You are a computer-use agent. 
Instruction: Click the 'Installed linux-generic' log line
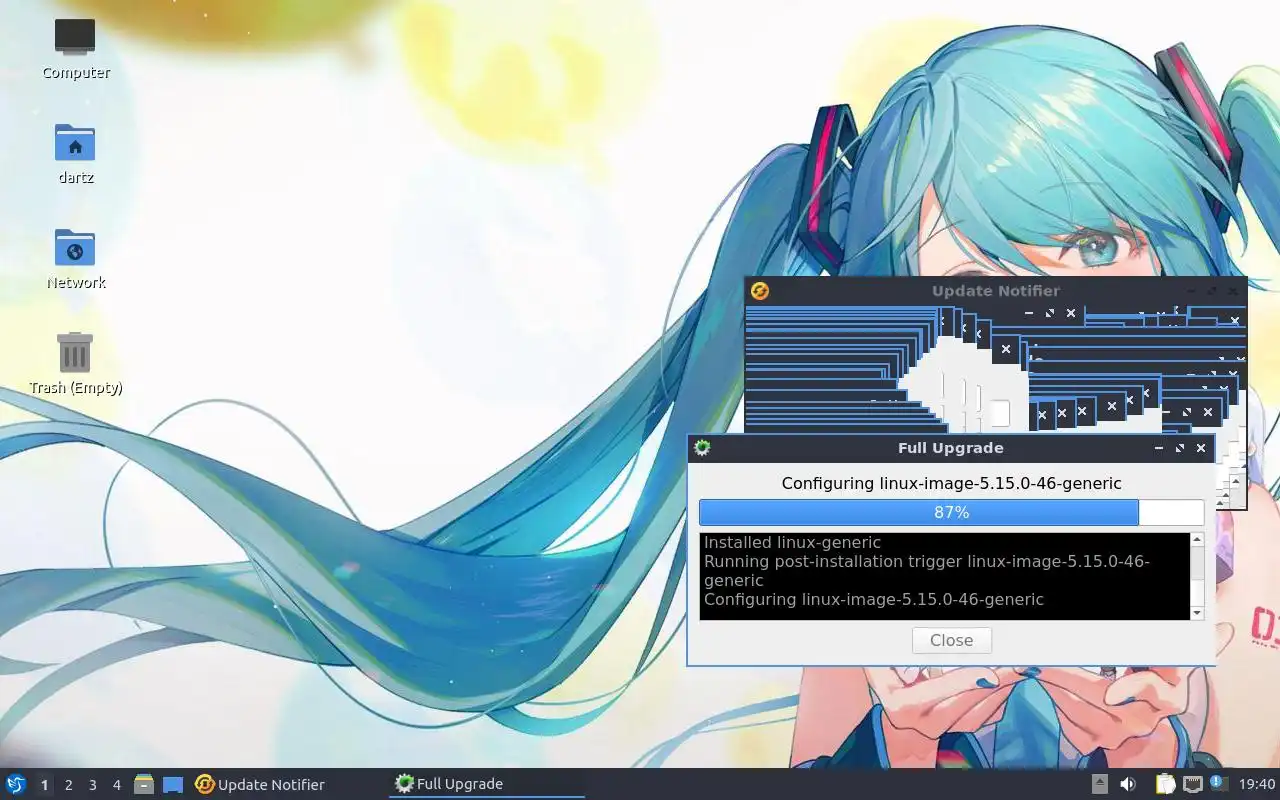792,542
